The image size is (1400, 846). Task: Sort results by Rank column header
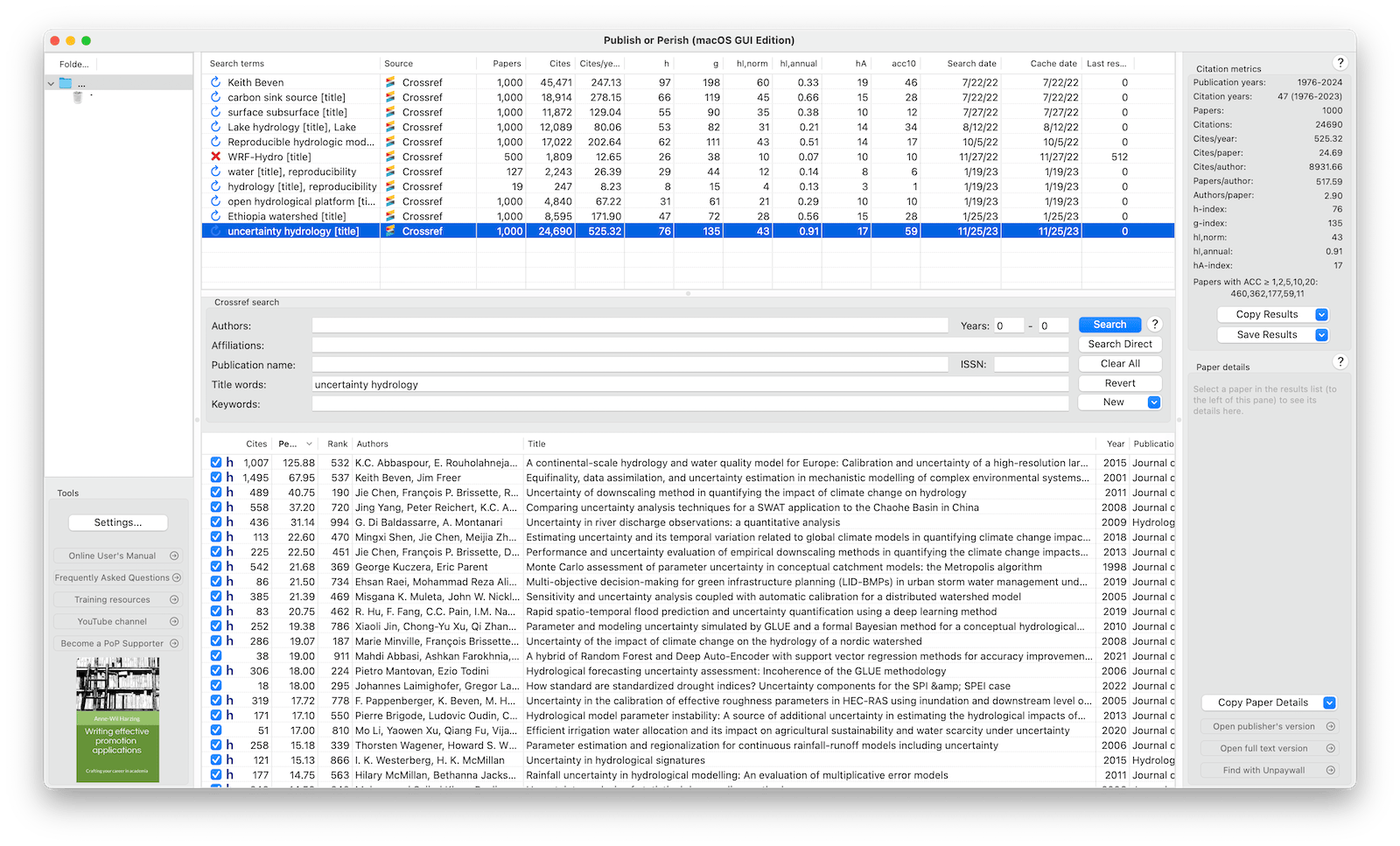(x=338, y=444)
